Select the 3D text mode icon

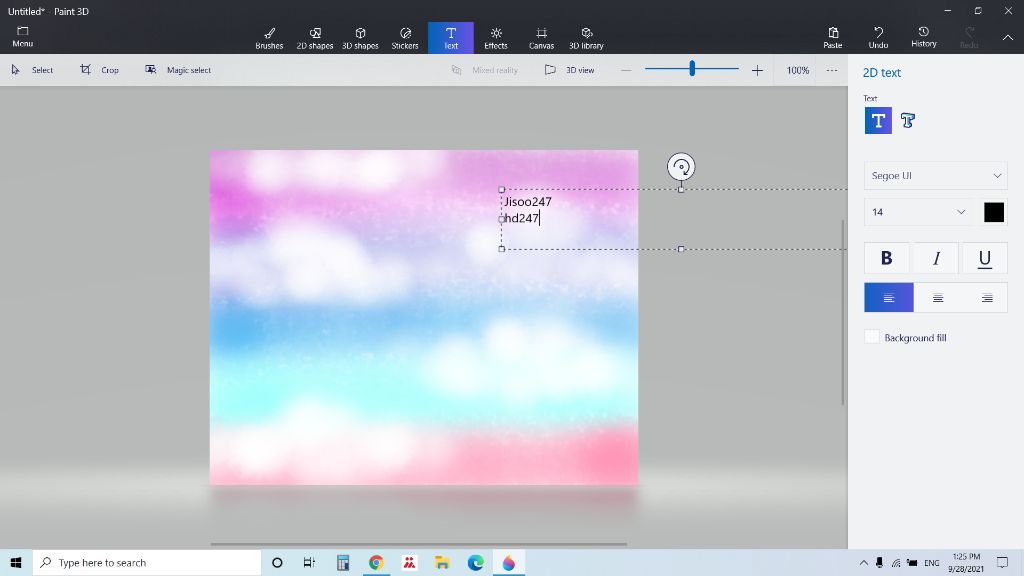coord(908,120)
